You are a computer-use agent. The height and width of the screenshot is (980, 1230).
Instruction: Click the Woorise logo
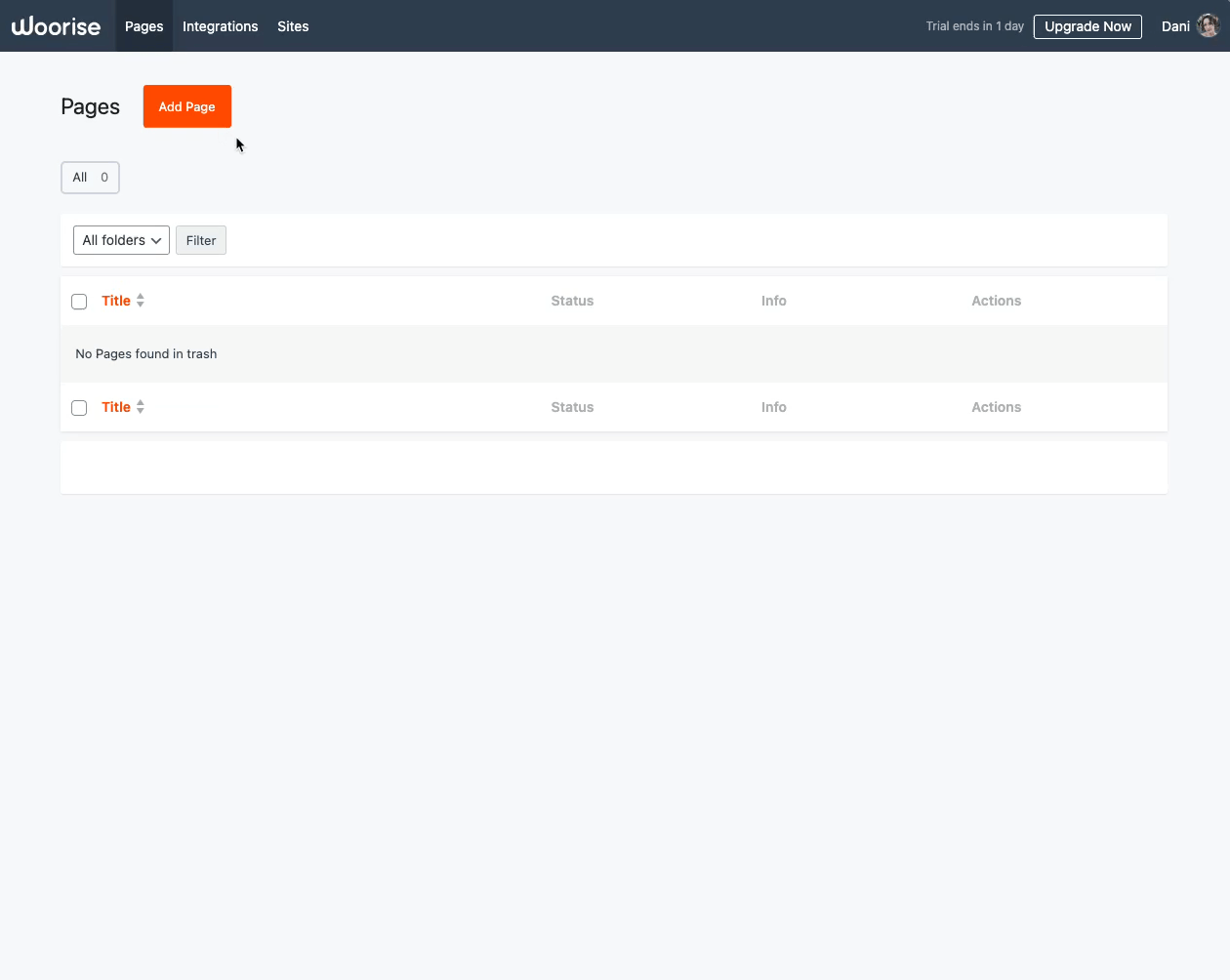coord(56,26)
